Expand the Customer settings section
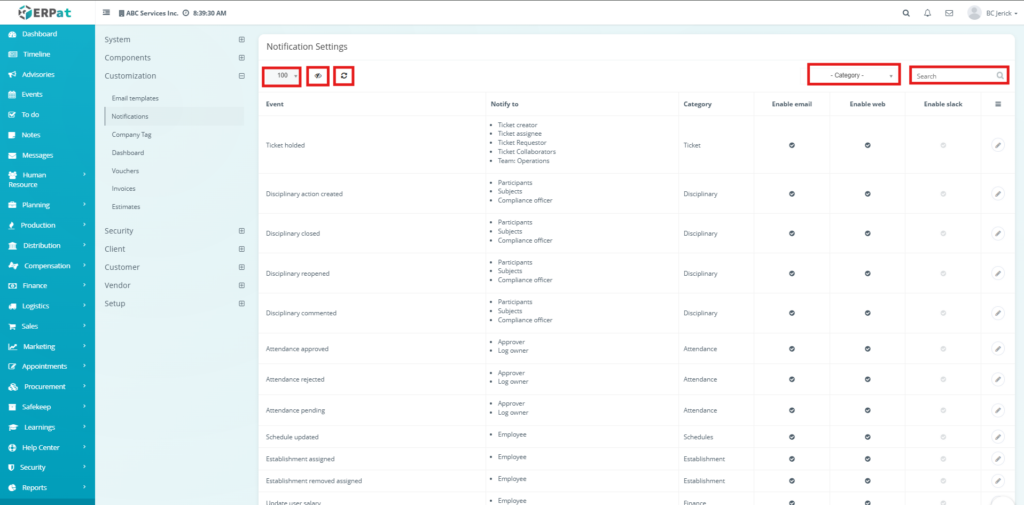 point(242,267)
